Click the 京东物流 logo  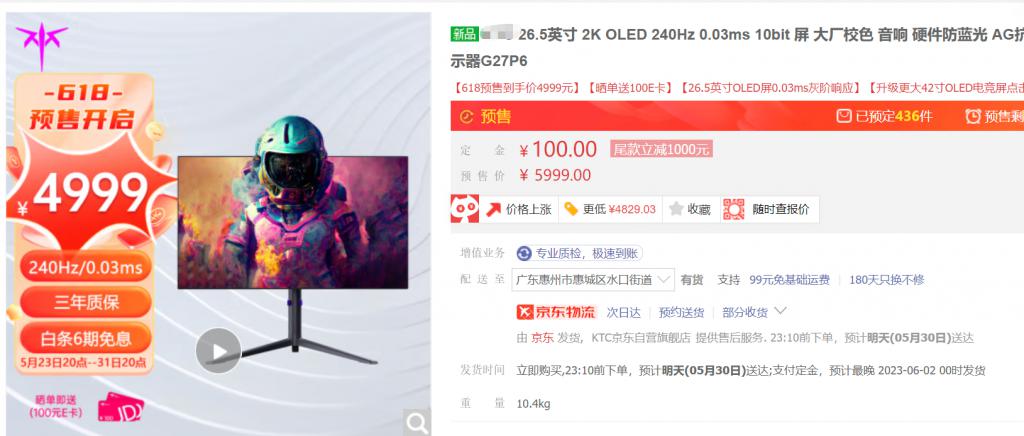pos(556,312)
